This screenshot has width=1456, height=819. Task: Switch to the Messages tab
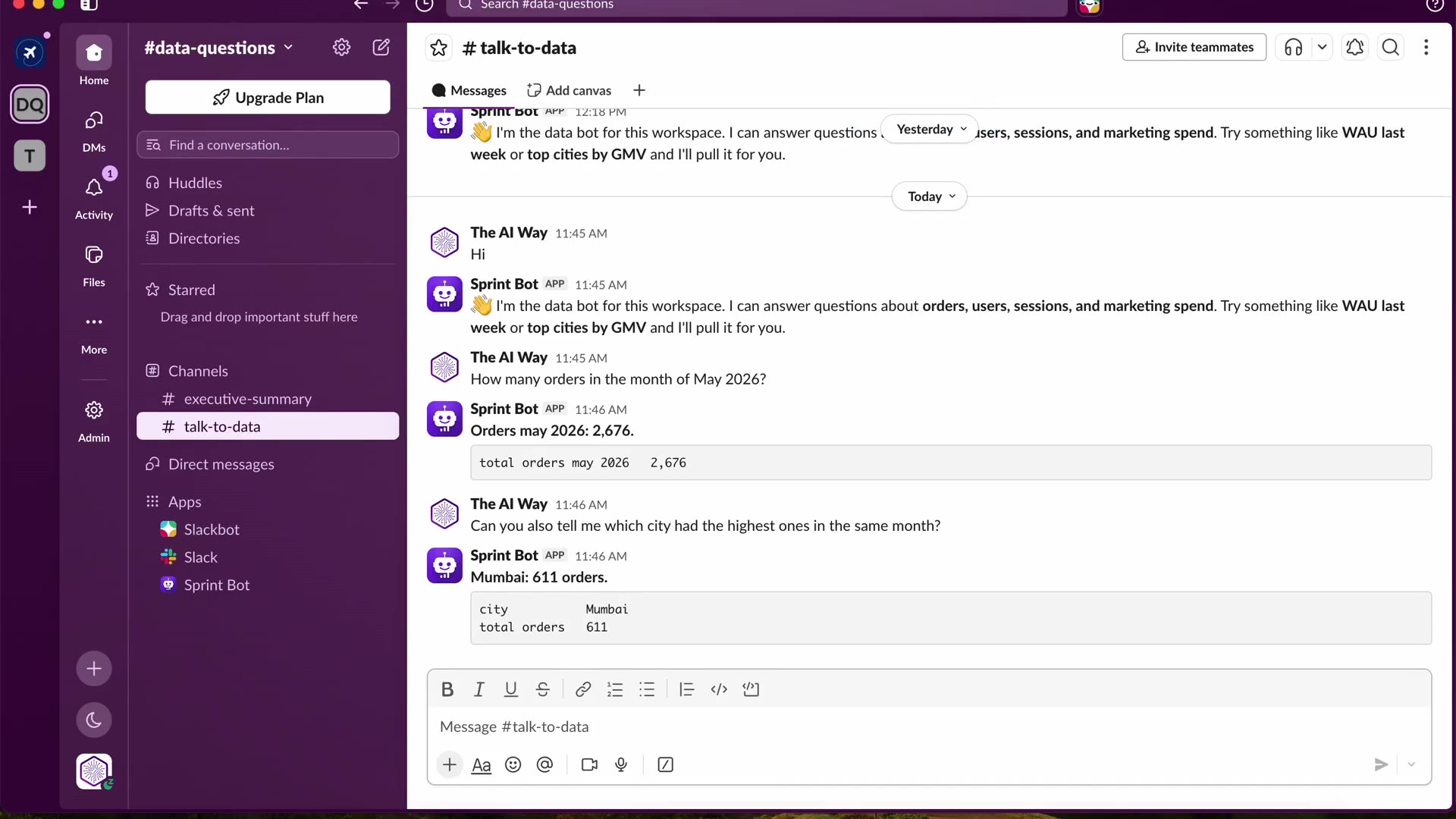coord(469,90)
